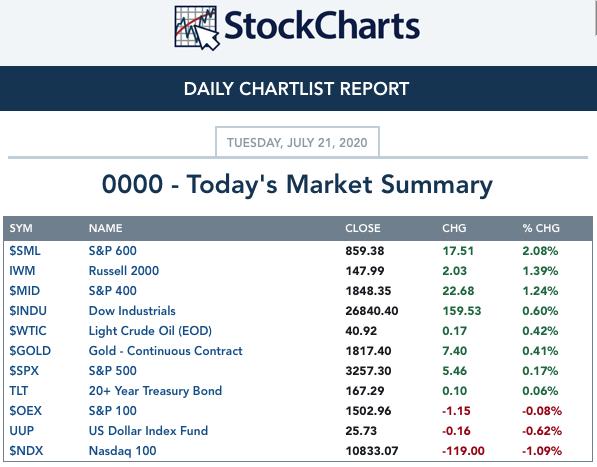Viewport: 597px width, 467px height.
Task: Click the Today's Market Summary heading
Action: 297,185
